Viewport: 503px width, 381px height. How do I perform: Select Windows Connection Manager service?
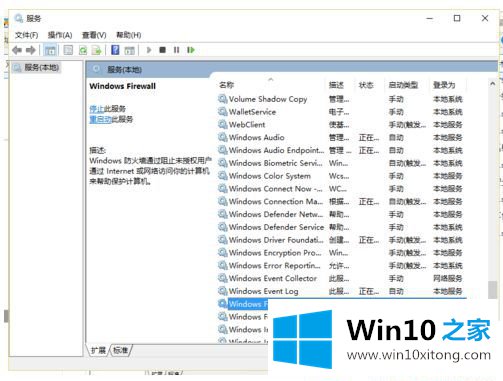342,201
